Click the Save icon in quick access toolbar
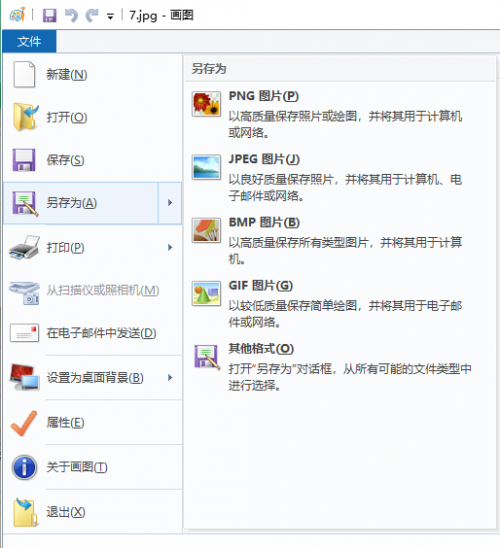The width and height of the screenshot is (500, 548). pos(49,16)
